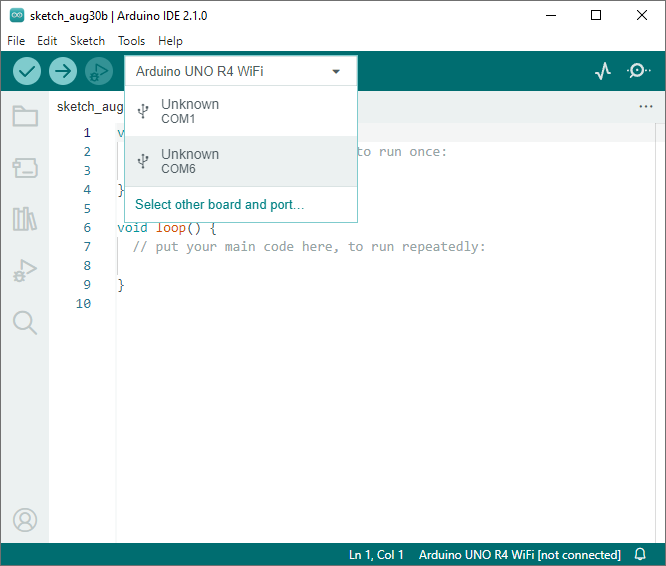This screenshot has height=566, width=666.
Task: Open the Library Manager sidebar panel
Action: pos(25,219)
